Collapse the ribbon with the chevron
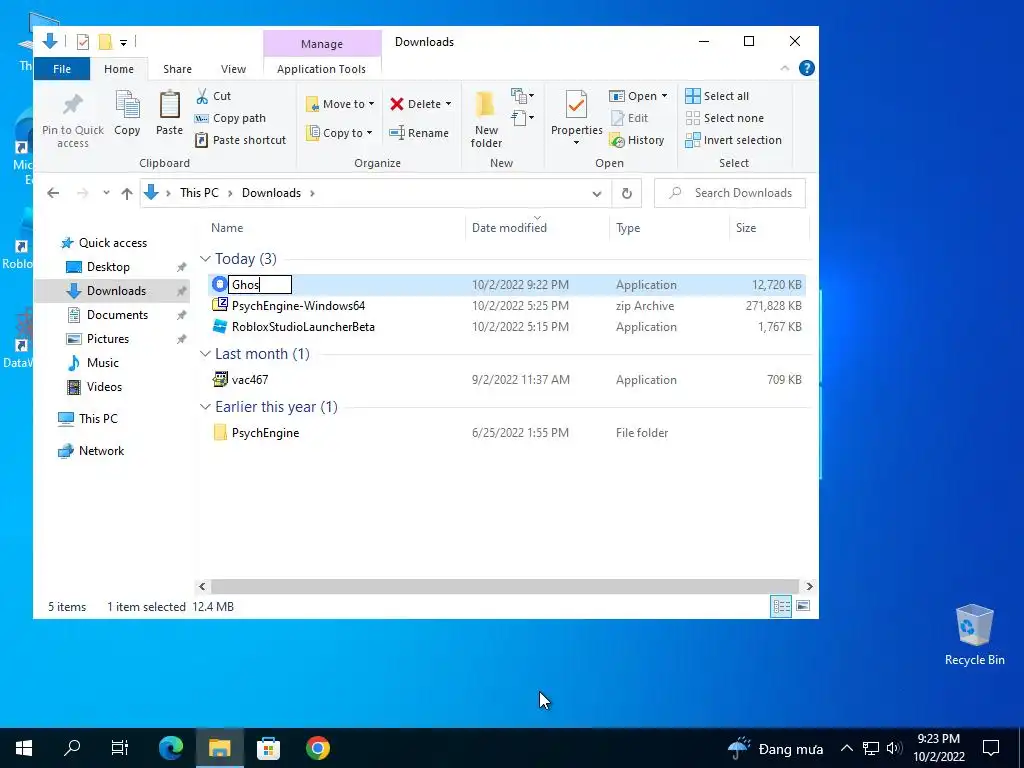 point(785,68)
